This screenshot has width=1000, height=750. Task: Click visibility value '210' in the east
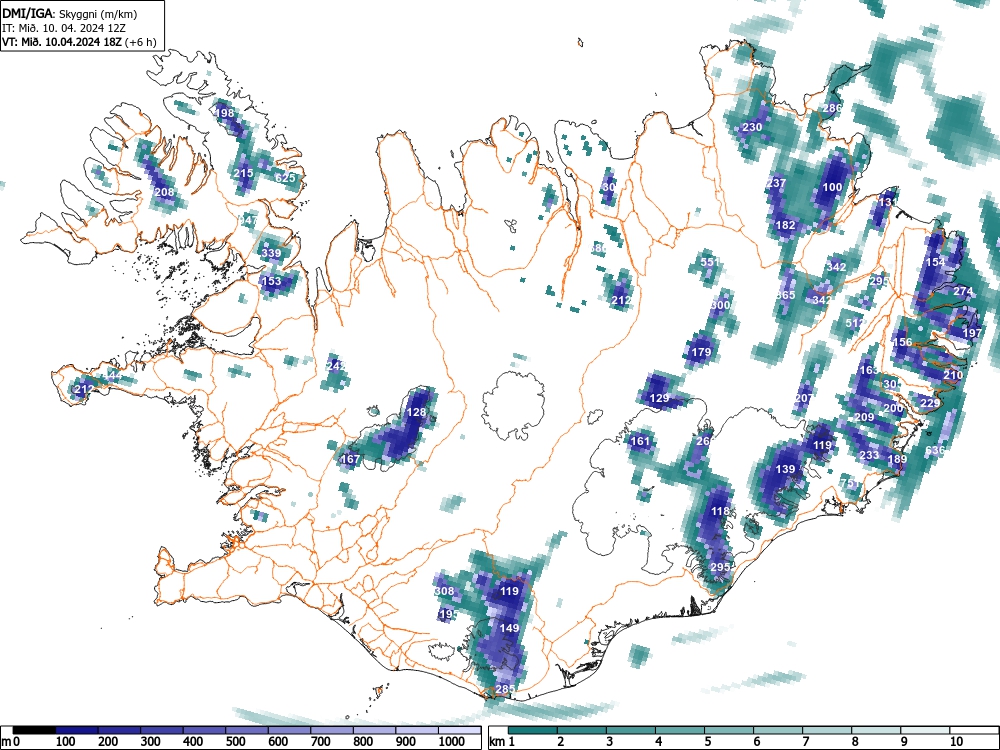(953, 374)
